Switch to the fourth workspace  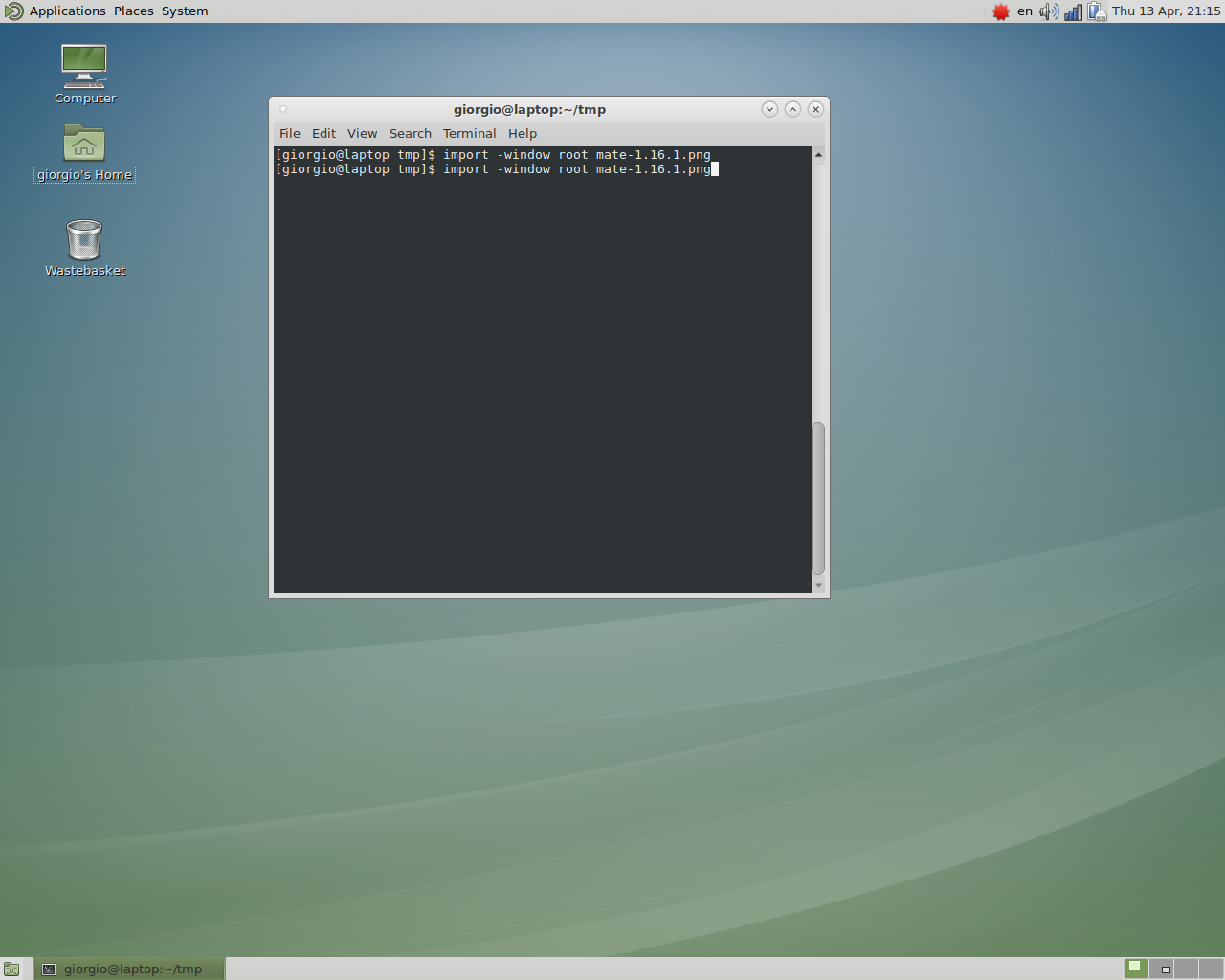(x=1211, y=969)
